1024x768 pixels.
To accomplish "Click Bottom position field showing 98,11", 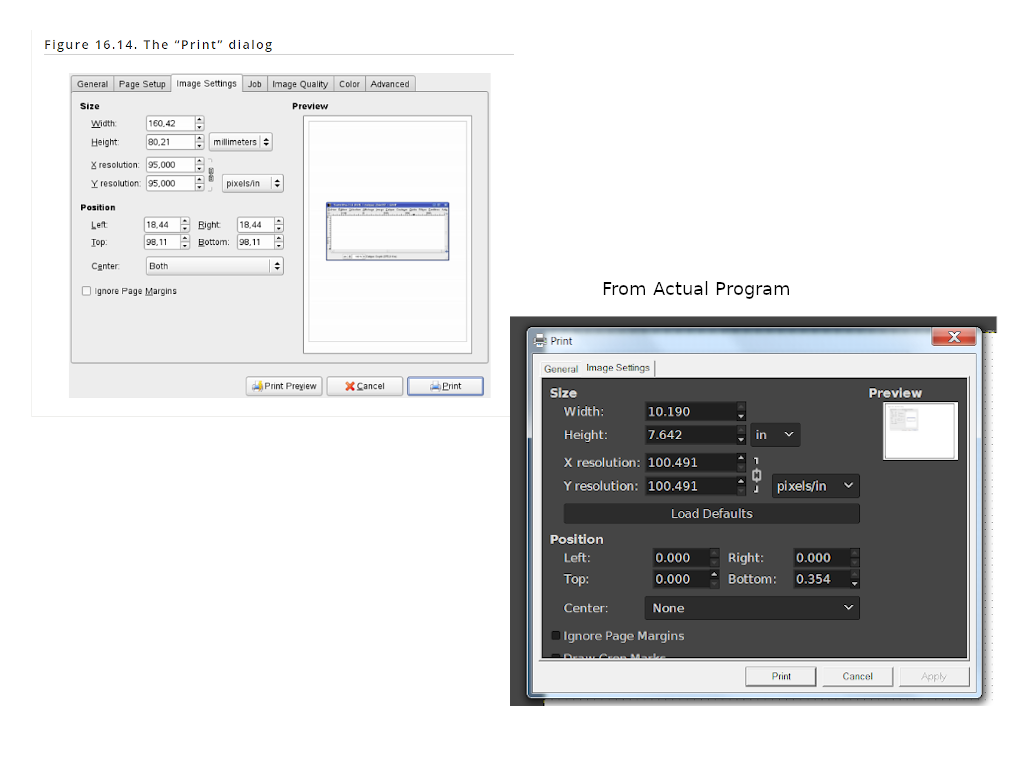I will tap(255, 242).
